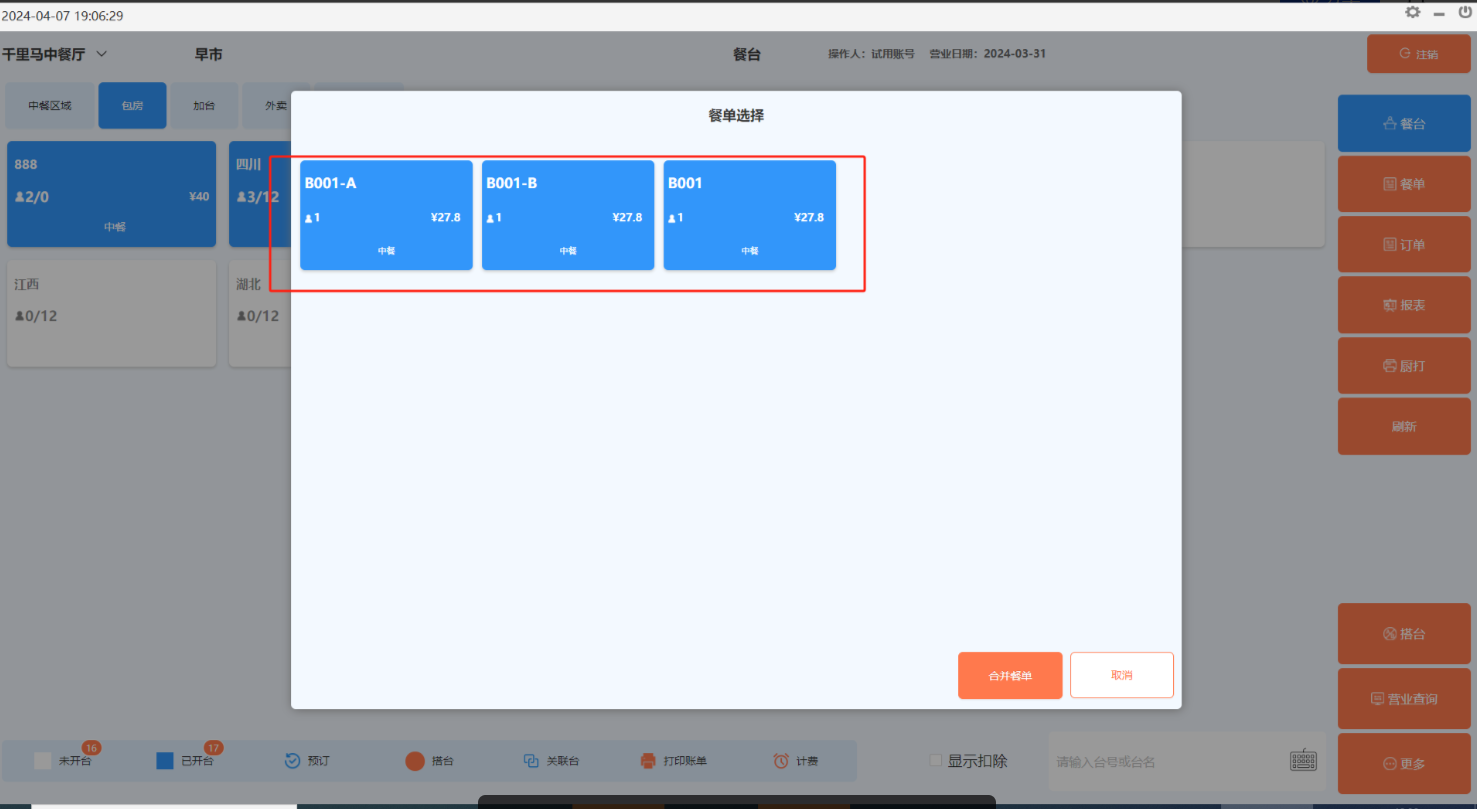Open the 更多 more options button
The height and width of the screenshot is (809, 1477).
[1404, 764]
